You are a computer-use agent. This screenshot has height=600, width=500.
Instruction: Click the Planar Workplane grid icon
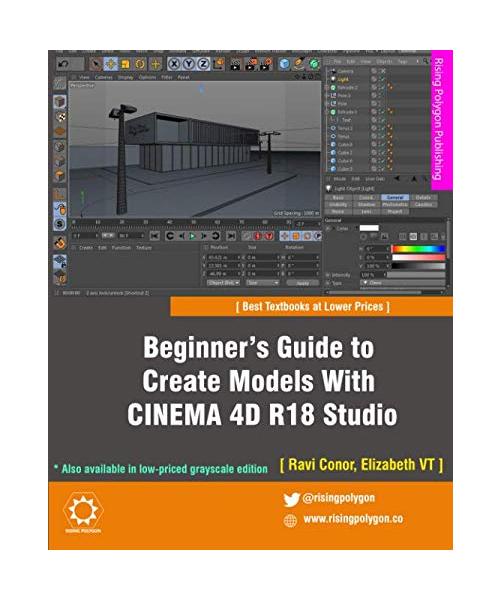pyautogui.click(x=60, y=261)
